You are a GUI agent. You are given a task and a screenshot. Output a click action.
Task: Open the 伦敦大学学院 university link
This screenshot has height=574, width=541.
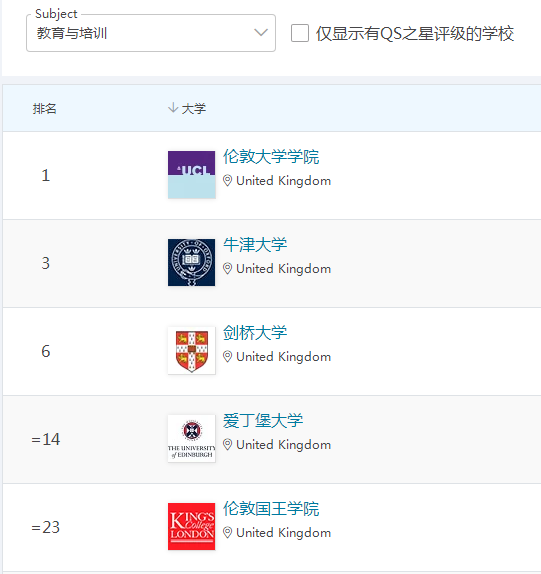271,157
